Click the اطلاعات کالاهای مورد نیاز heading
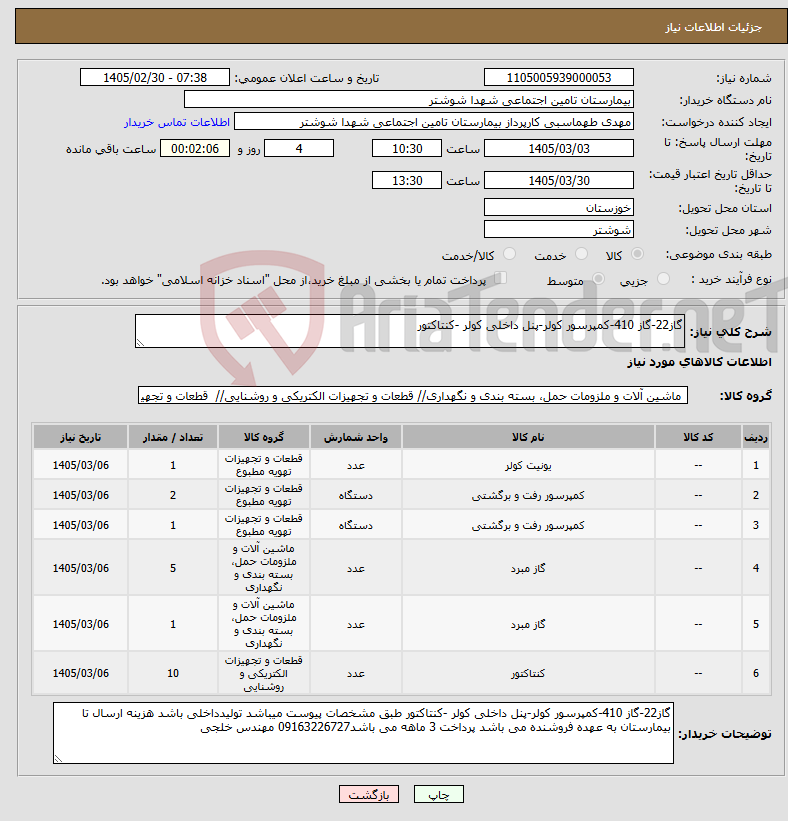Image resolution: width=788 pixels, height=821 pixels. [699, 362]
